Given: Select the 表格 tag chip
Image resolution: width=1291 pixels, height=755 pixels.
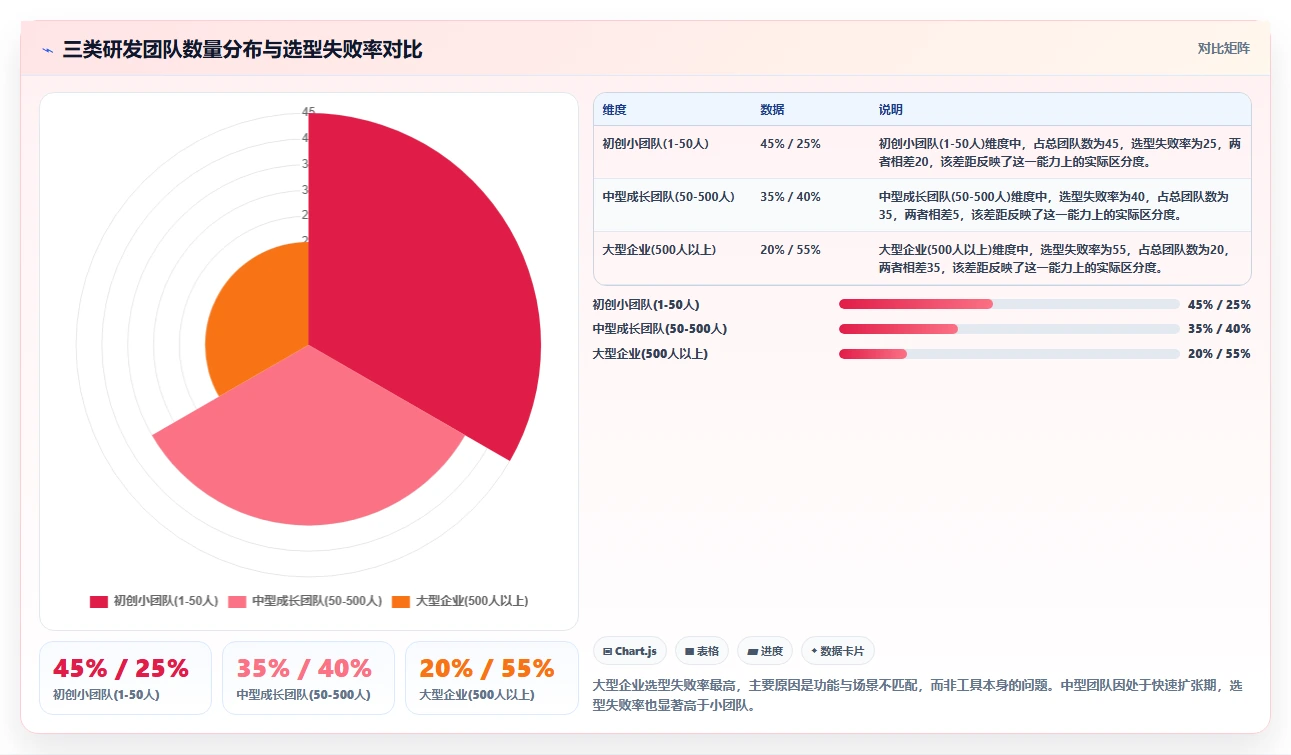Looking at the screenshot, I should (703, 651).
